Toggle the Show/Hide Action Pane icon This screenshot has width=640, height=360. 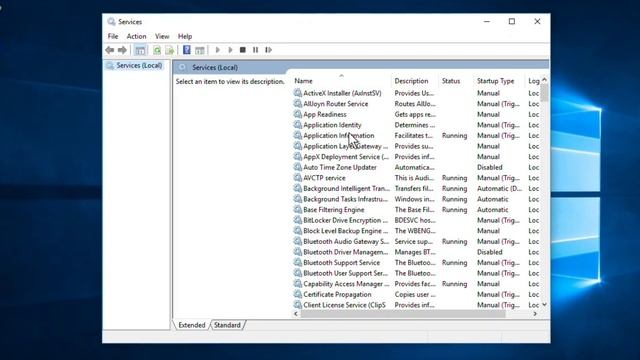(200, 50)
